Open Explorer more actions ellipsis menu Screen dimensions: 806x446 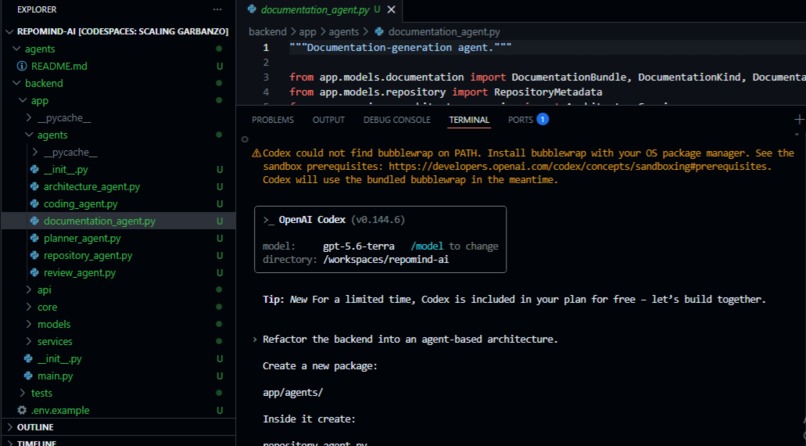pos(217,10)
